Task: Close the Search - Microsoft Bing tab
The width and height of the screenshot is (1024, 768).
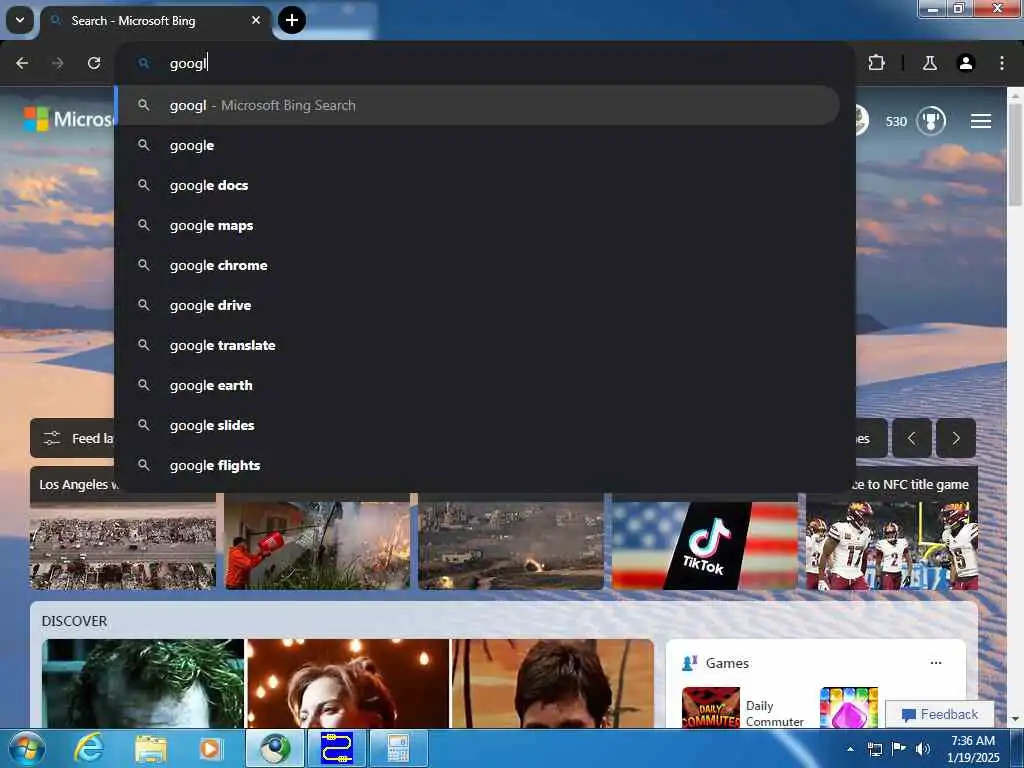Action: click(x=256, y=20)
